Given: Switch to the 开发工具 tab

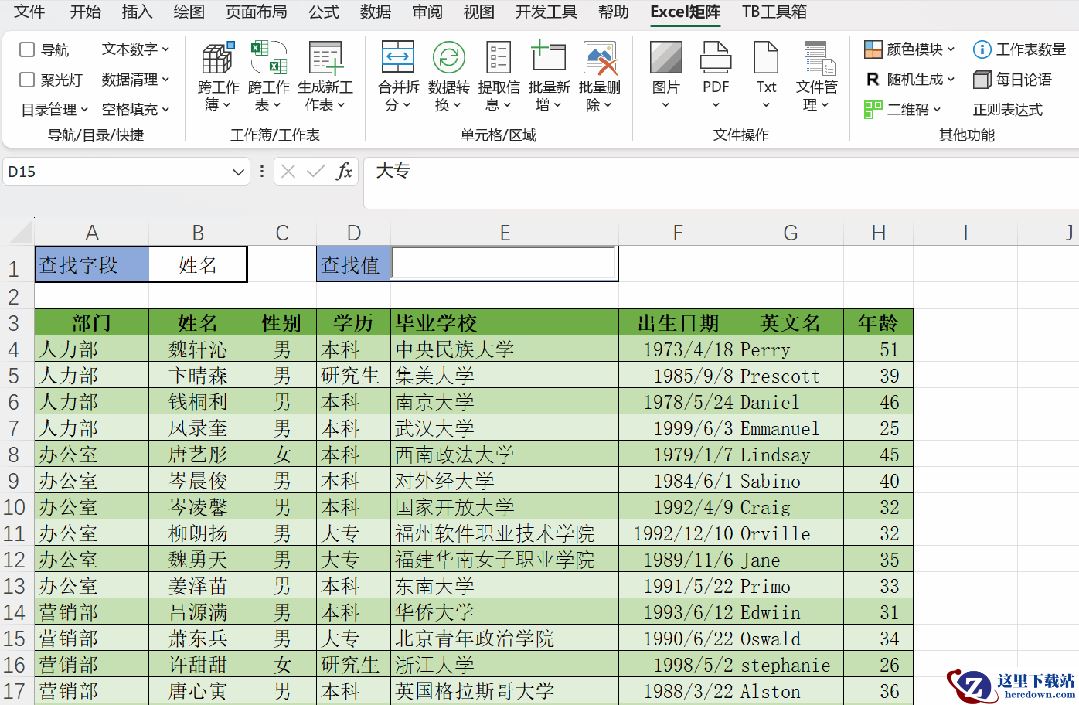Looking at the screenshot, I should pos(546,12).
